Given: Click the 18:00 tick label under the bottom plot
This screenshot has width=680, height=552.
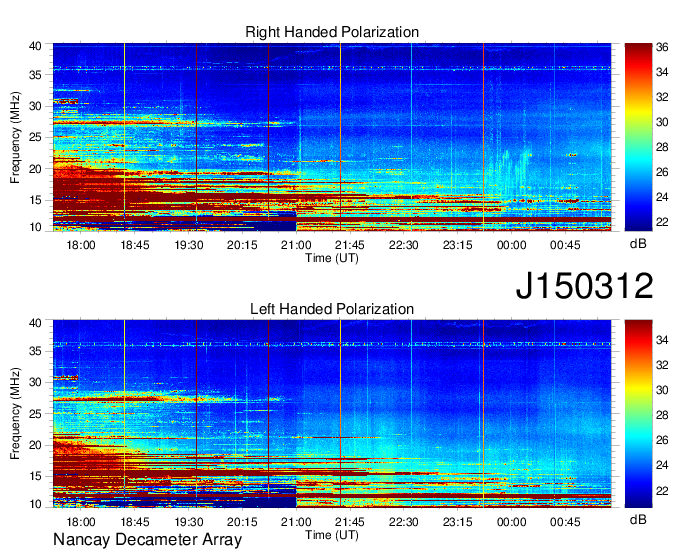Looking at the screenshot, I should 81,522.
